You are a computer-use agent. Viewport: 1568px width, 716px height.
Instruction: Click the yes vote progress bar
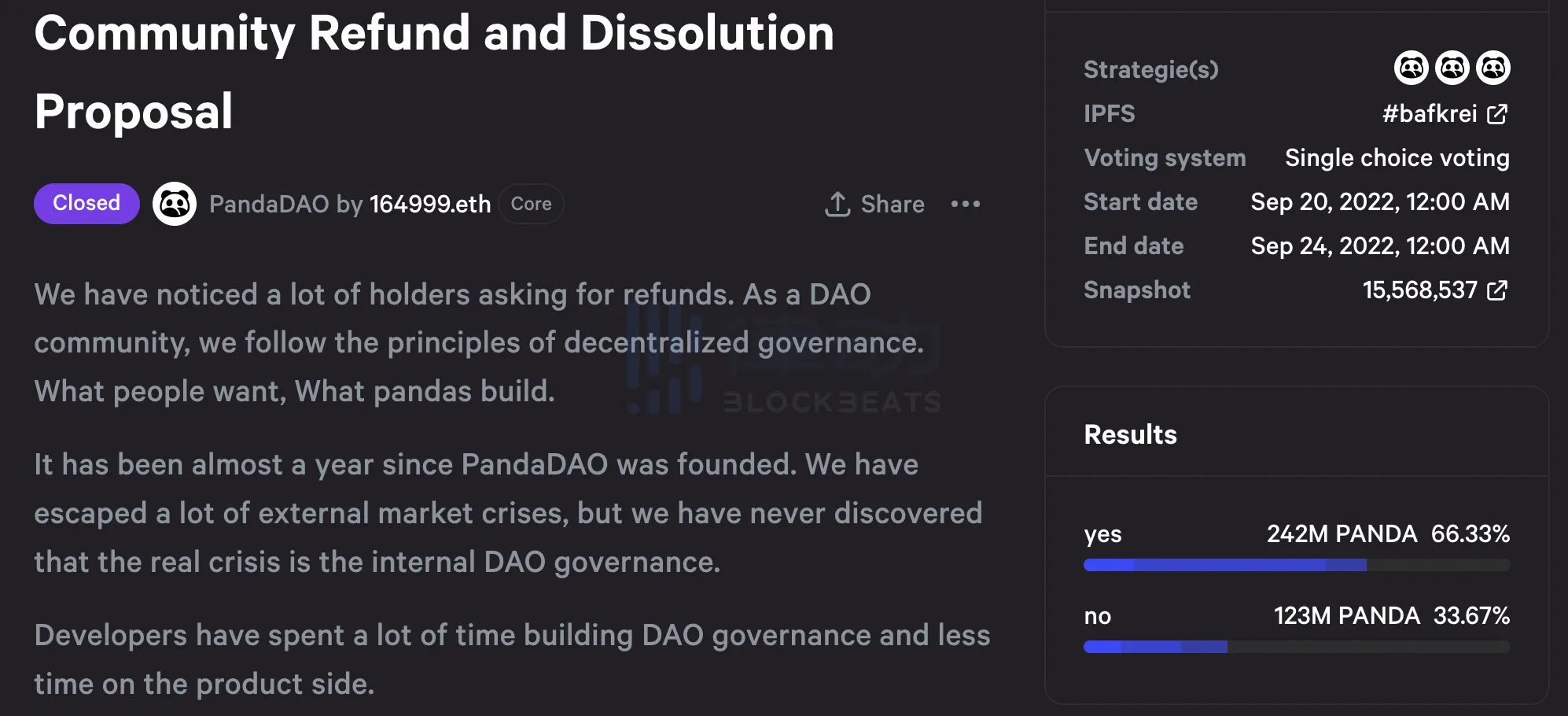tap(1297, 565)
